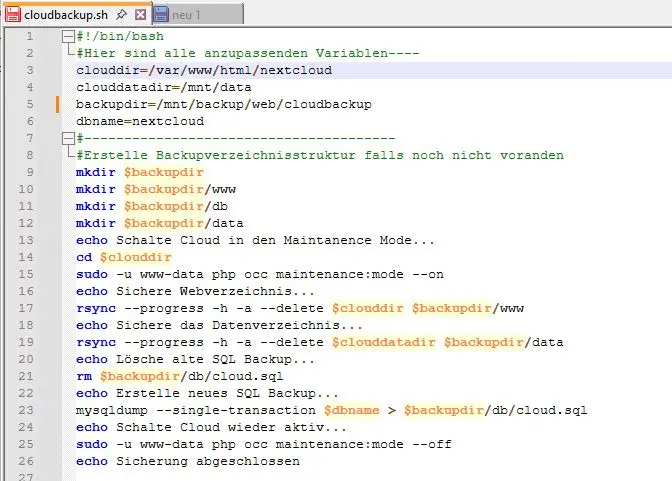Close the cloudbackup.sh tab

tap(140, 15)
